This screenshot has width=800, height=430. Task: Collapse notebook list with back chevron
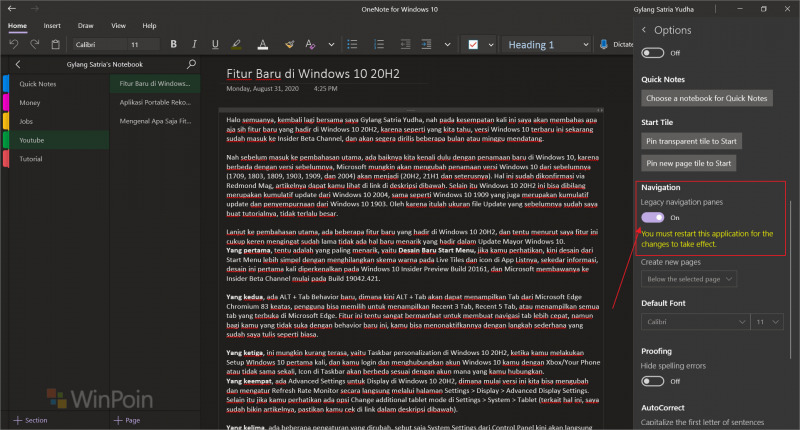click(x=18, y=64)
